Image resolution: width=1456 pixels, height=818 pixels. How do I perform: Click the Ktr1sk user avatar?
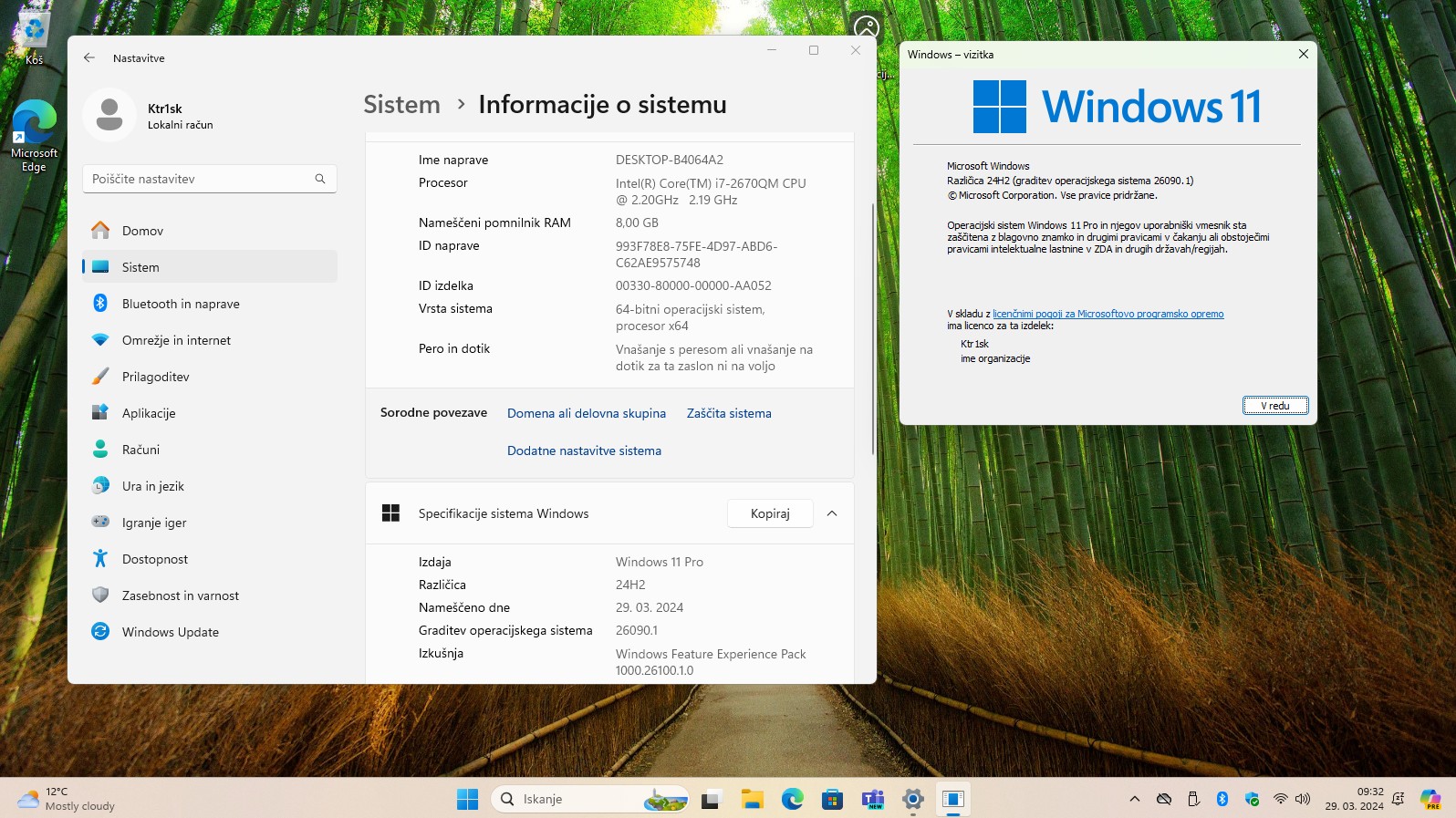click(x=109, y=115)
